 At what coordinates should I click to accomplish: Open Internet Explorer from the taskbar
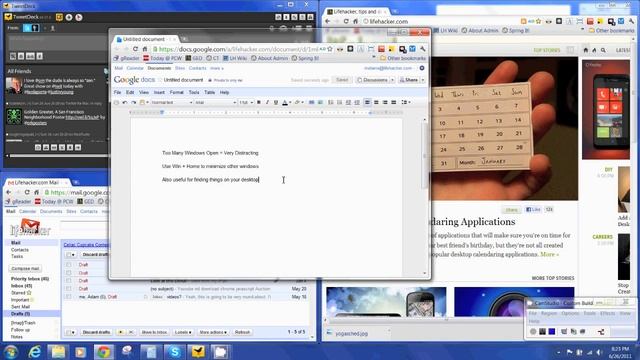coord(35,351)
